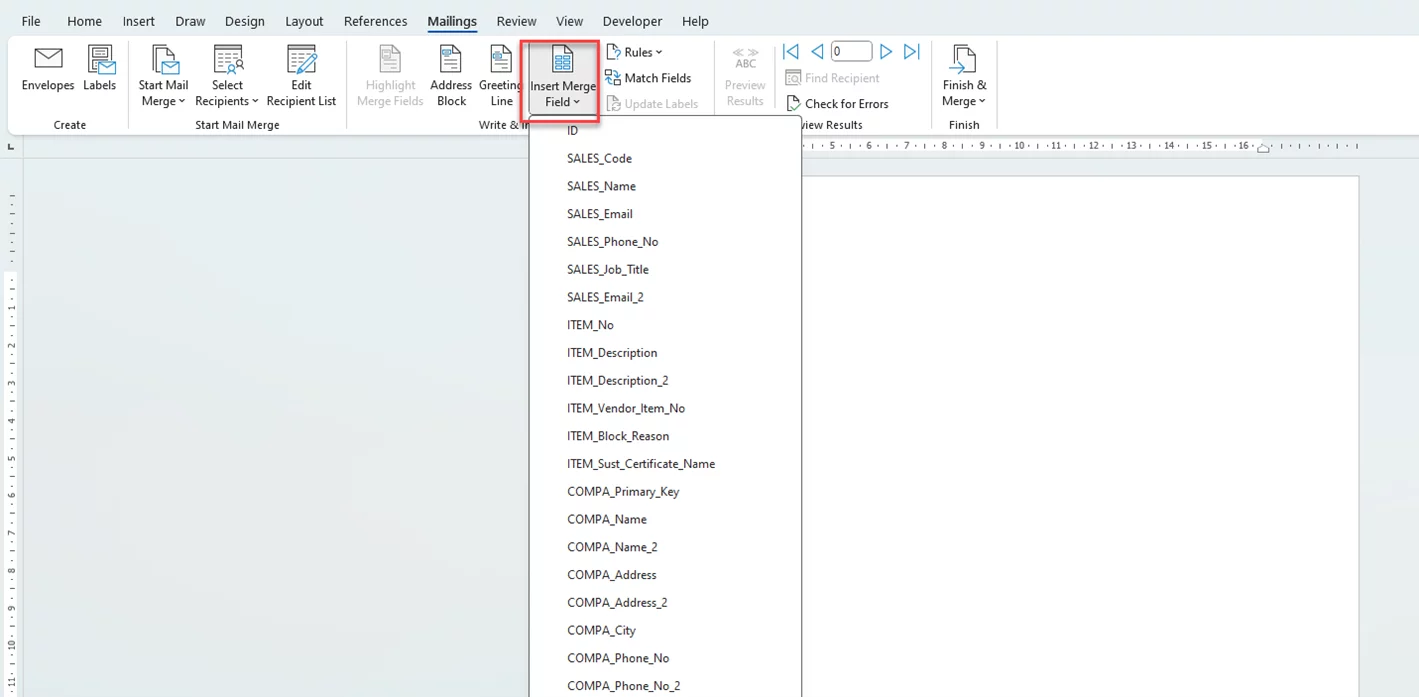Insert the ITEM_Description merge field
The width and height of the screenshot is (1419, 697).
coord(612,353)
